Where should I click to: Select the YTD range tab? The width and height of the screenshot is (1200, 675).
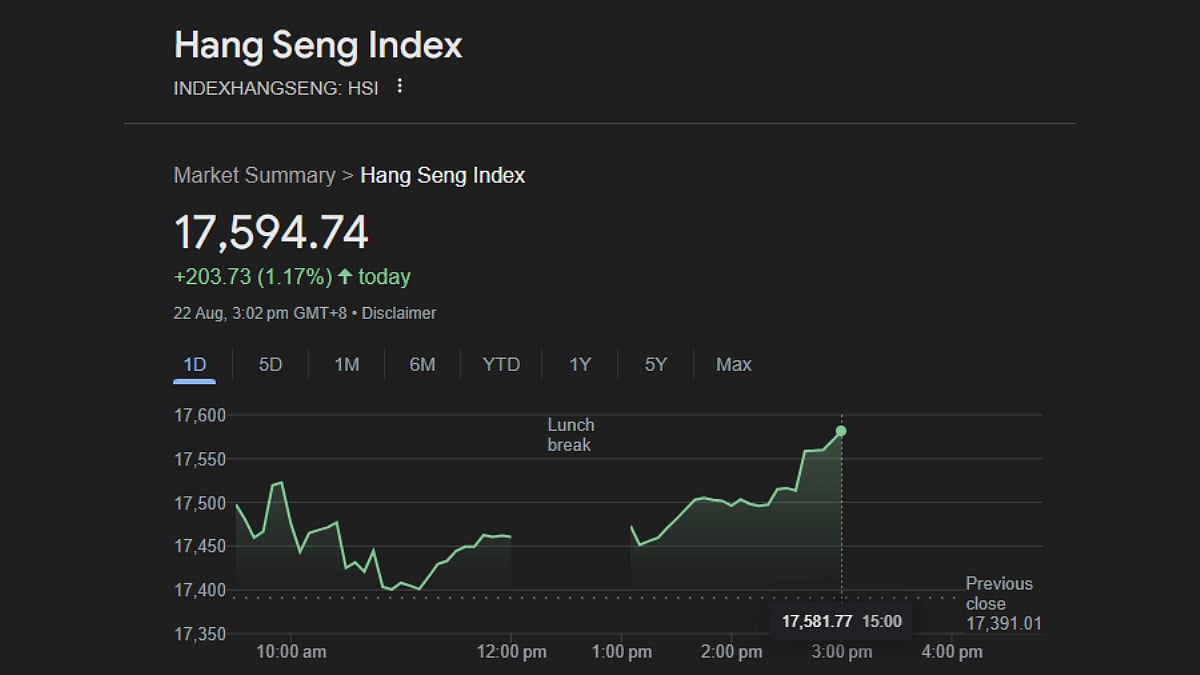[501, 365]
